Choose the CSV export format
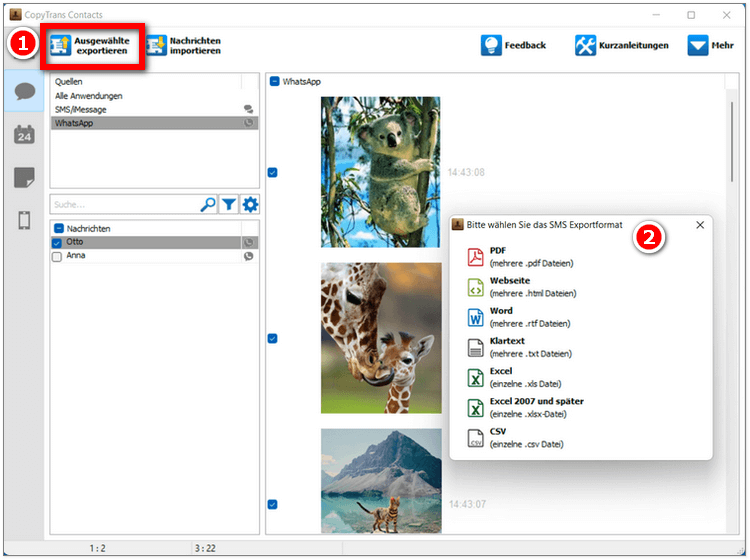 [x=515, y=438]
